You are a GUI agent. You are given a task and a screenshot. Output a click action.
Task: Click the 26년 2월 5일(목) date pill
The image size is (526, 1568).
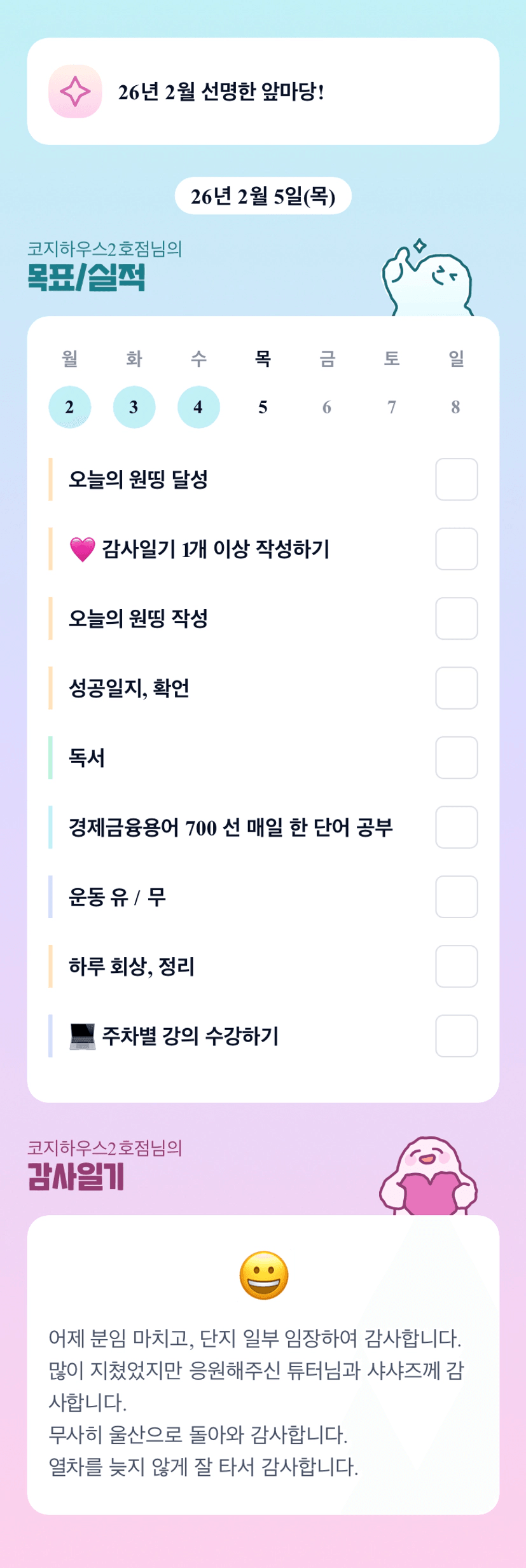263,196
